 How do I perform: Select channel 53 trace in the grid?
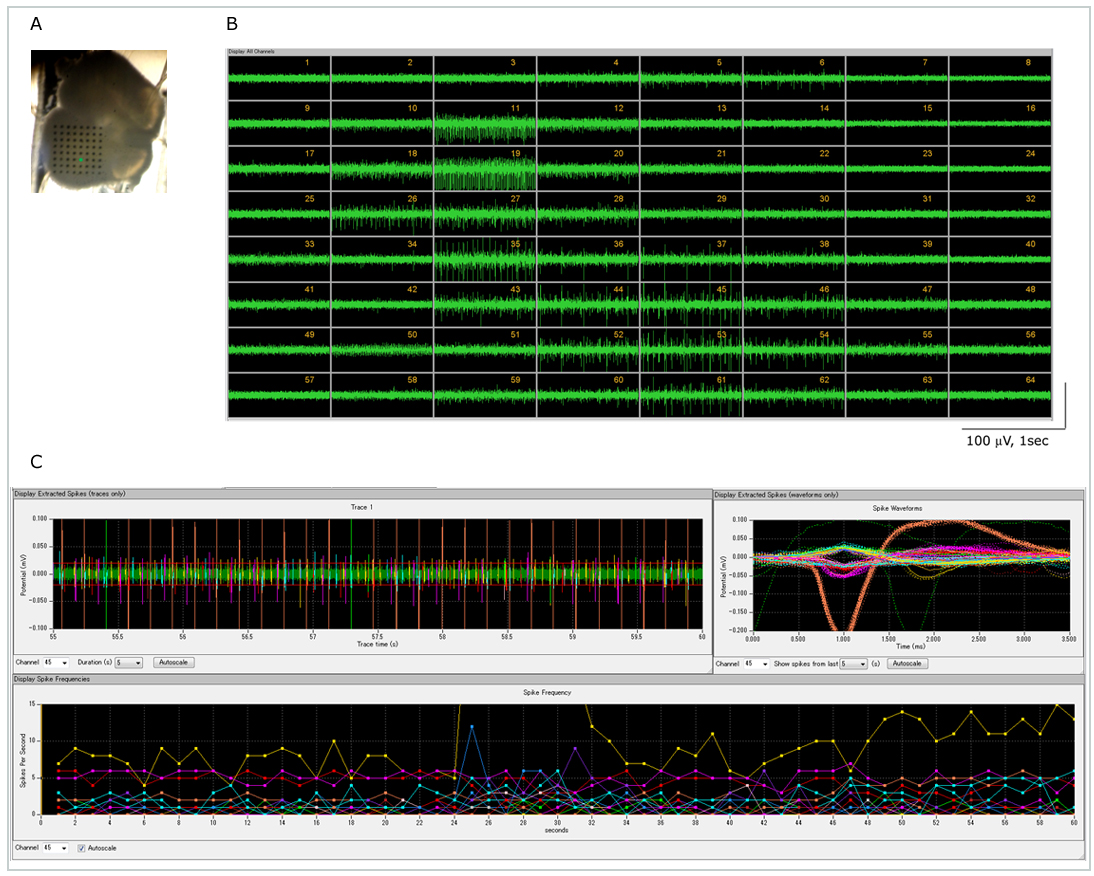pyautogui.click(x=691, y=350)
